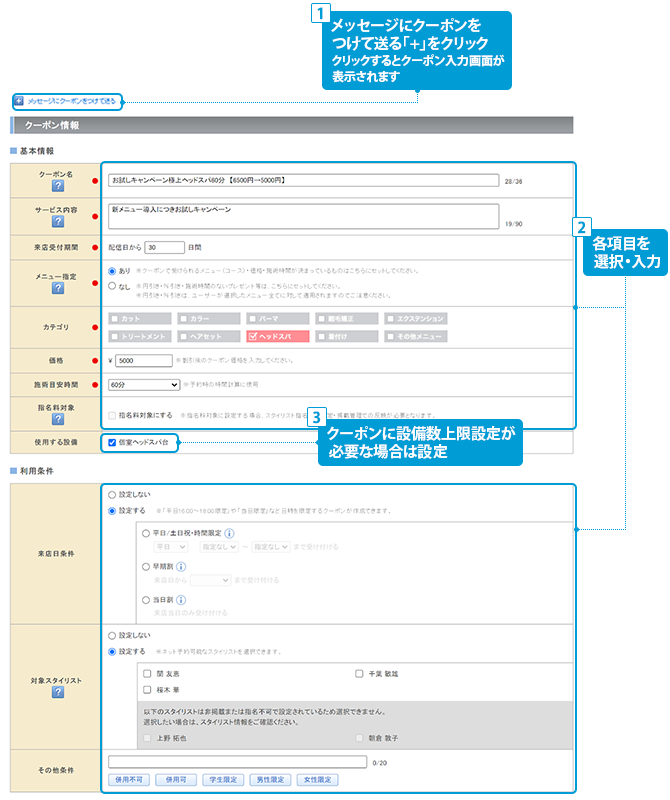Open the 施術目安時間 60分 dropdown
The width and height of the screenshot is (670, 800).
coord(144,384)
